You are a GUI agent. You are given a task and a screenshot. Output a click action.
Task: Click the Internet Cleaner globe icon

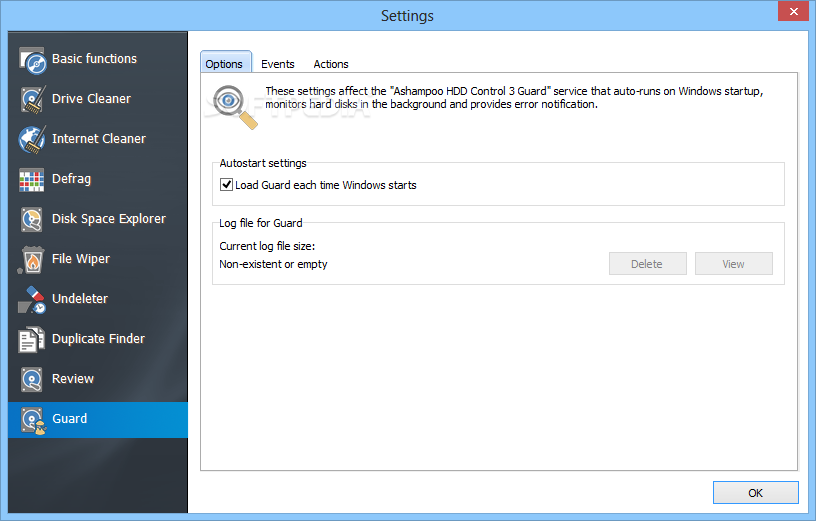32,139
